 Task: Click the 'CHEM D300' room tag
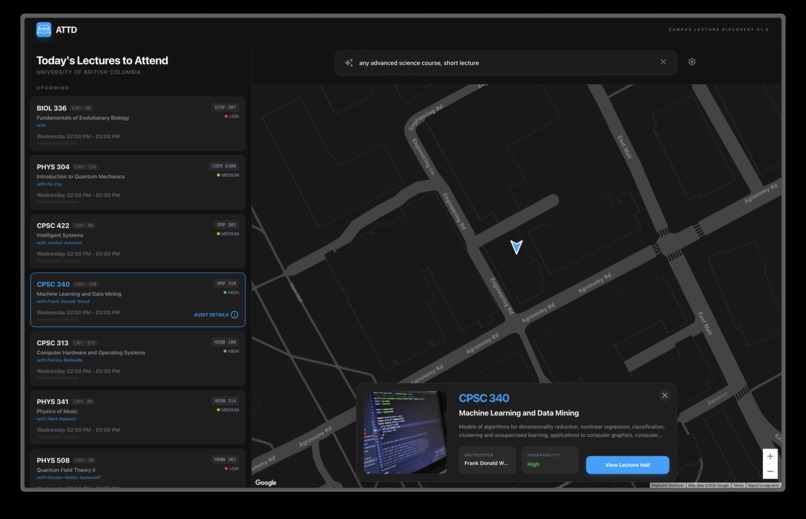point(224,166)
